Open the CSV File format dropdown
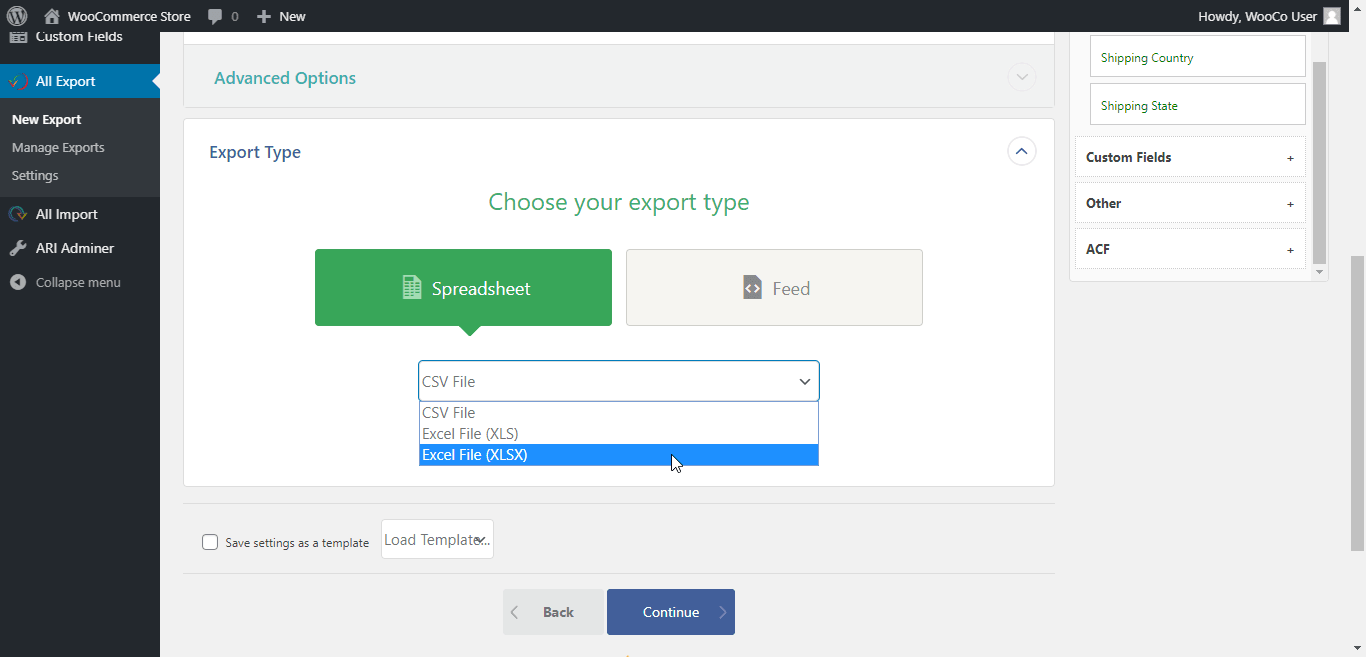This screenshot has height=657, width=1366. tap(619, 381)
